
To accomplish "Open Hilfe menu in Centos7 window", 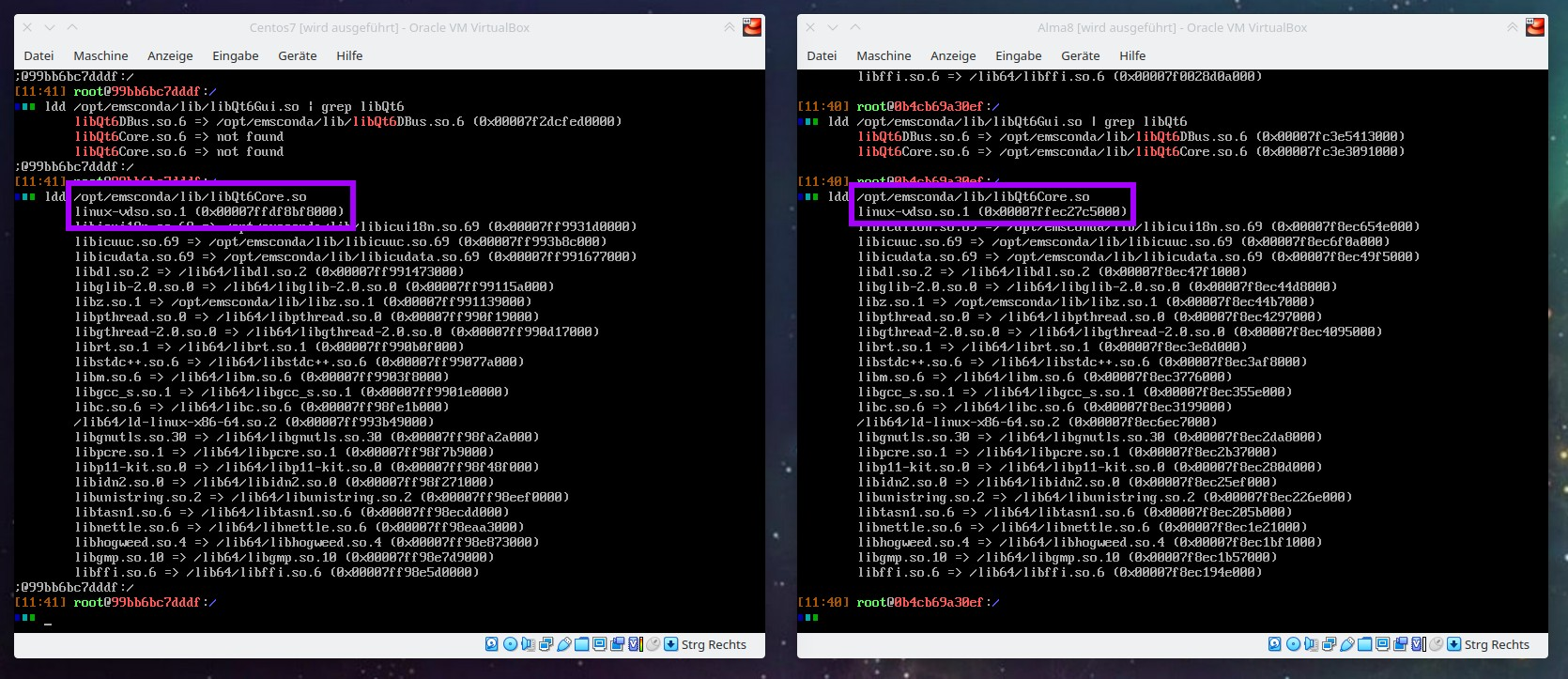I will [x=349, y=55].
